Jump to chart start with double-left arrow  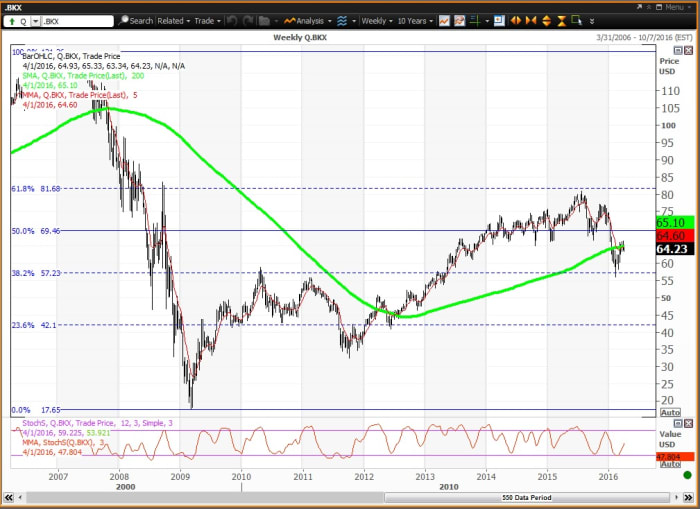[x=8, y=497]
